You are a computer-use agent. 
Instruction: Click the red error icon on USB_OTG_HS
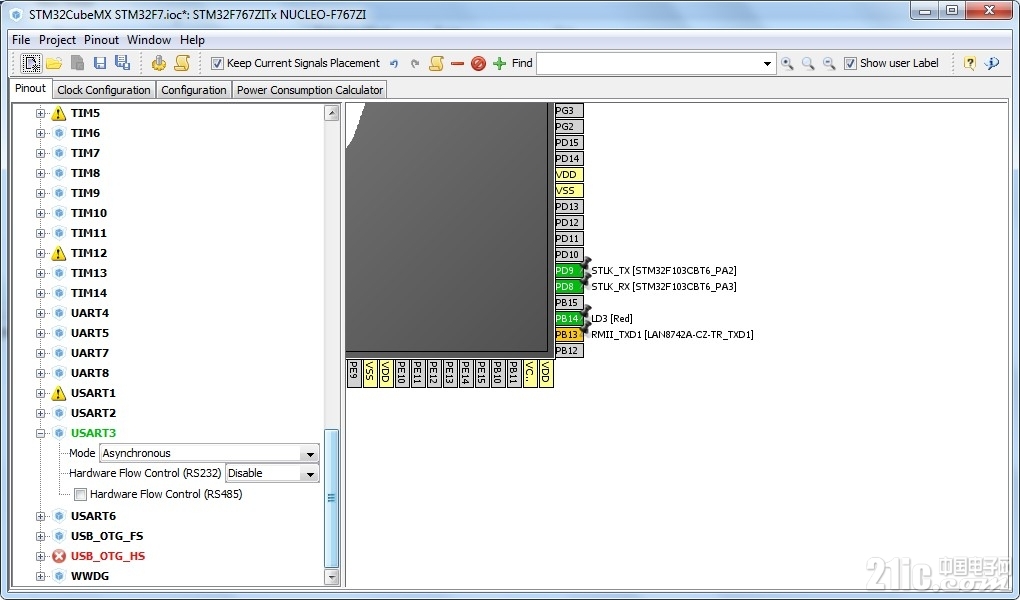click(x=59, y=556)
